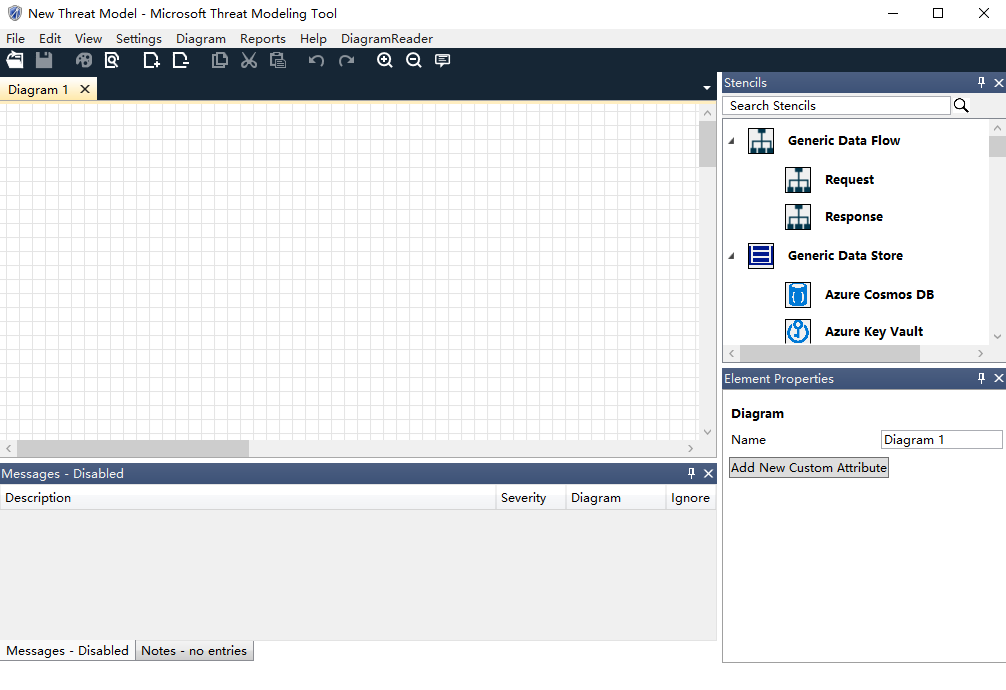Screen dimensions: 1006x690
Task: Select the Azure Key Vault stencil
Action: [873, 332]
